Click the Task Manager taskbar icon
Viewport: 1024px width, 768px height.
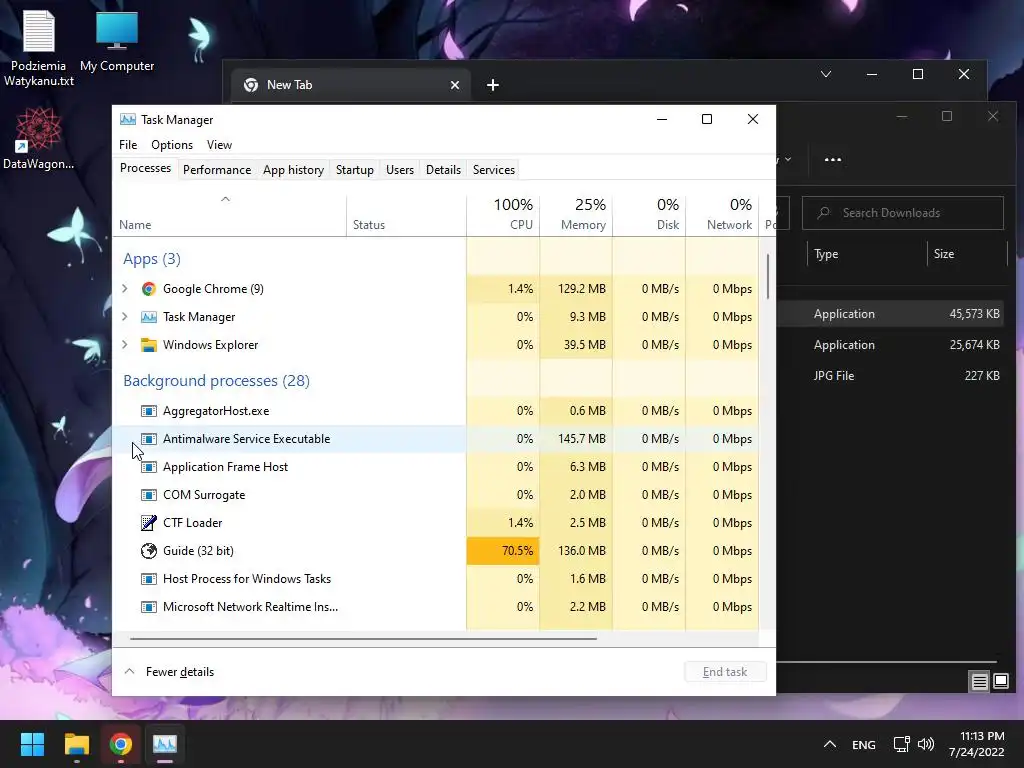(x=165, y=744)
